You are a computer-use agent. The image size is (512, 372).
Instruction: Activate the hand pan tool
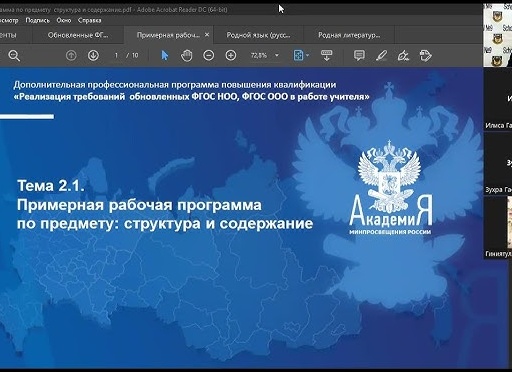click(x=187, y=55)
